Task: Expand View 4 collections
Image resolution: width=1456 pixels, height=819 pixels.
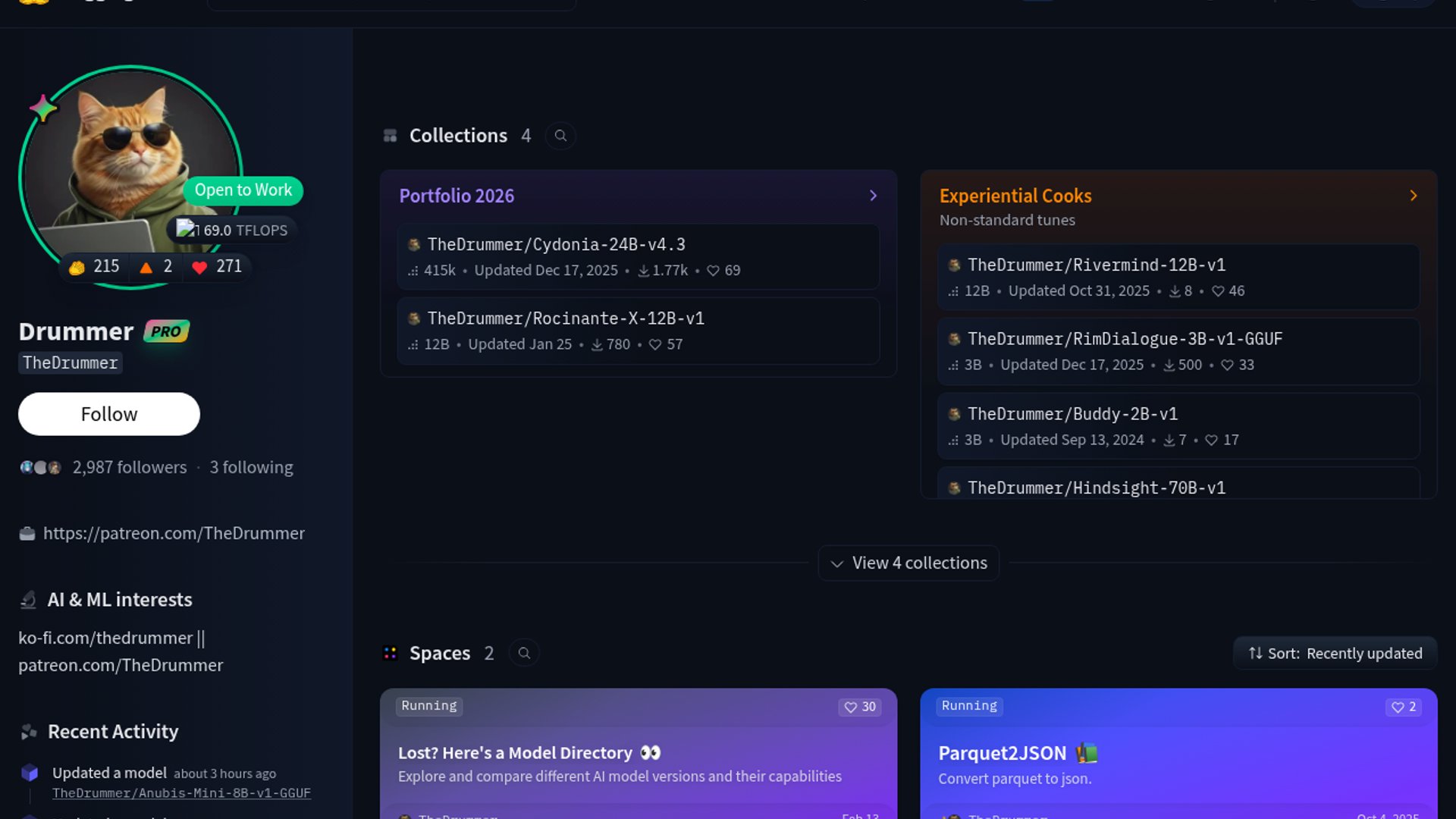Action: pos(908,563)
